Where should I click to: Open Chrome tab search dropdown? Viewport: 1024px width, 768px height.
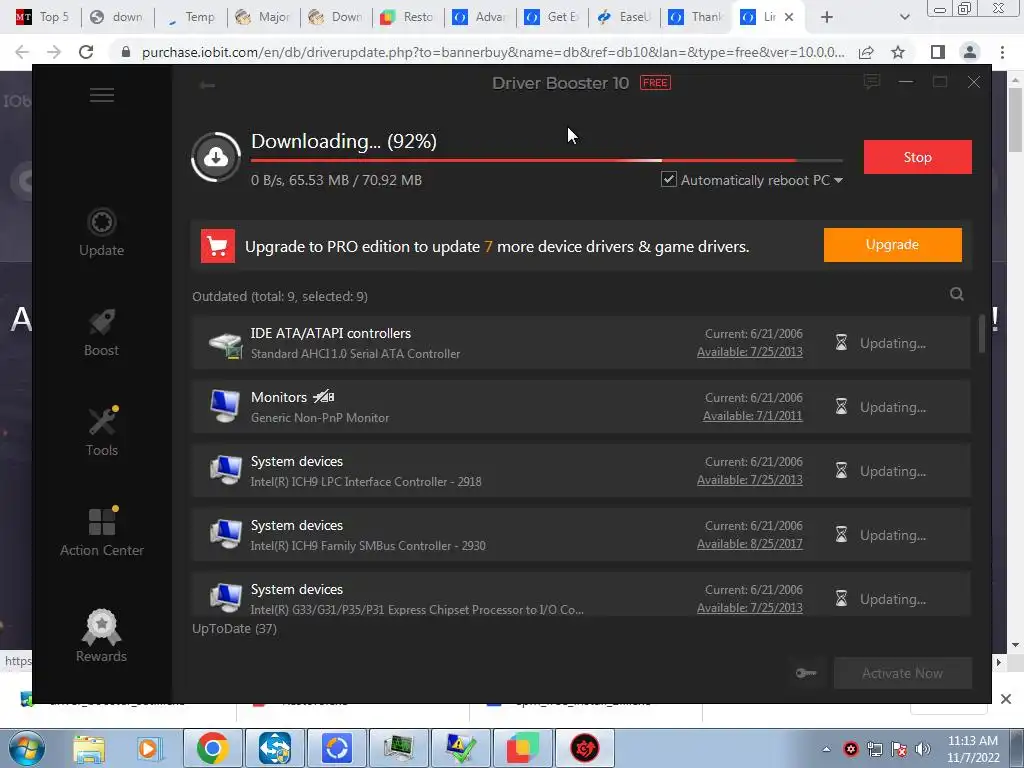point(904,17)
